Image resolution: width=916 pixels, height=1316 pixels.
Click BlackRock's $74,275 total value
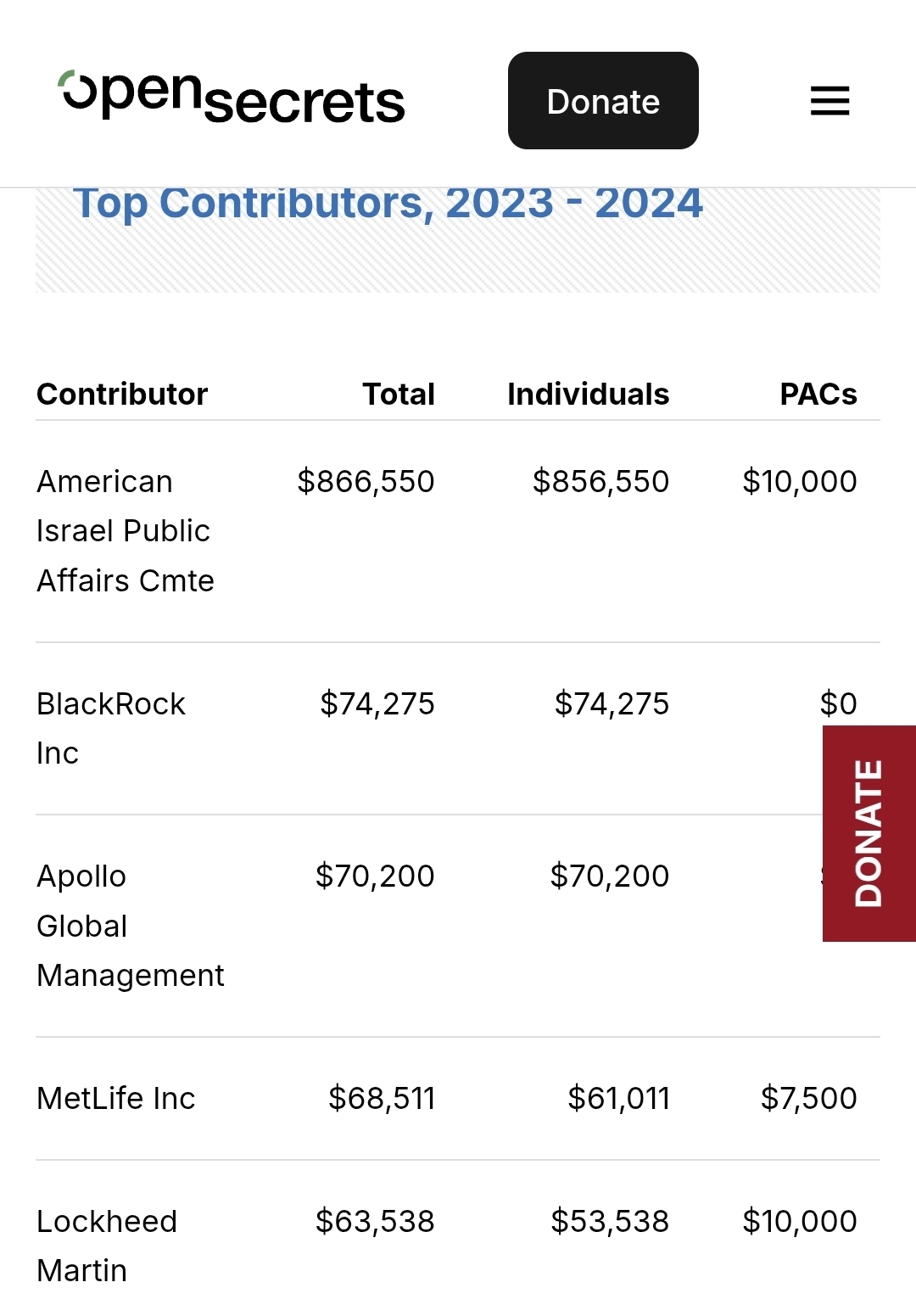[377, 704]
